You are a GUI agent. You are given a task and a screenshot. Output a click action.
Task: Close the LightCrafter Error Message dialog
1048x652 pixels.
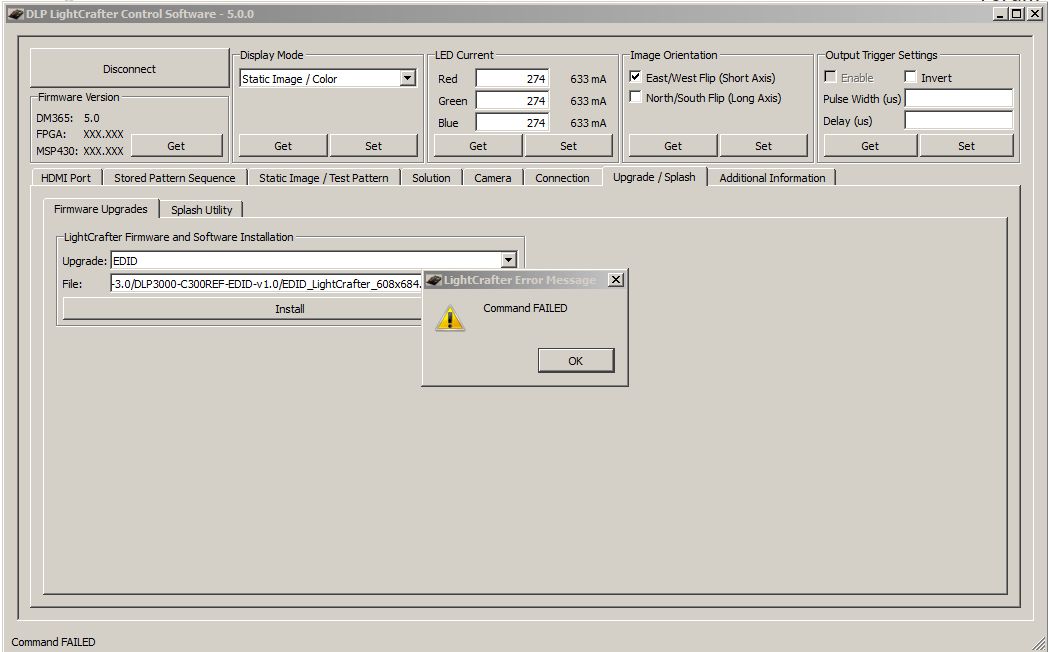[x=616, y=279]
